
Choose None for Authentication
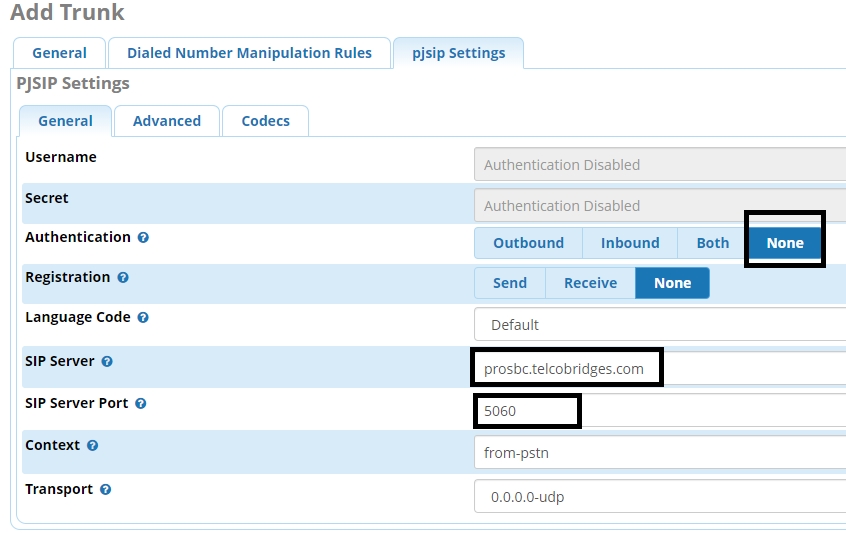coord(785,243)
